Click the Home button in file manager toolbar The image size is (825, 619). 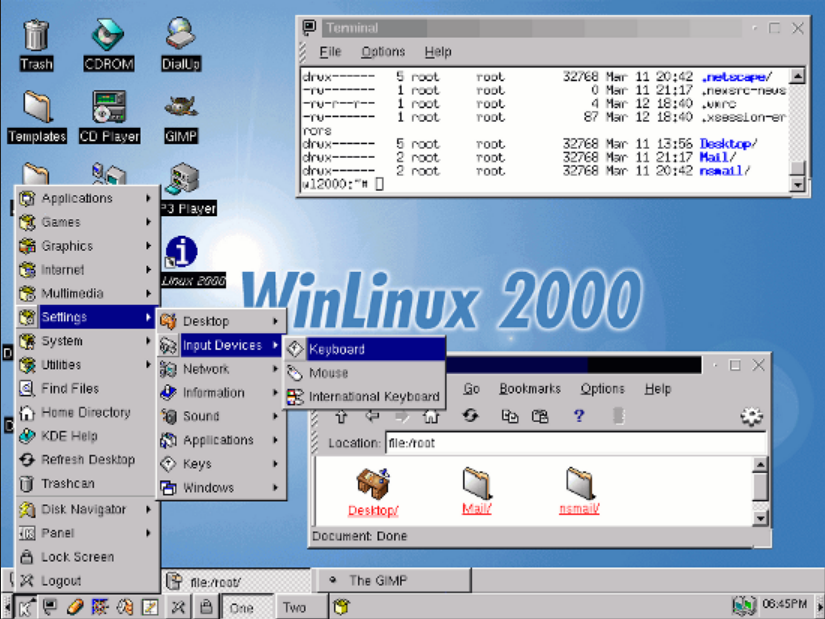pos(431,416)
